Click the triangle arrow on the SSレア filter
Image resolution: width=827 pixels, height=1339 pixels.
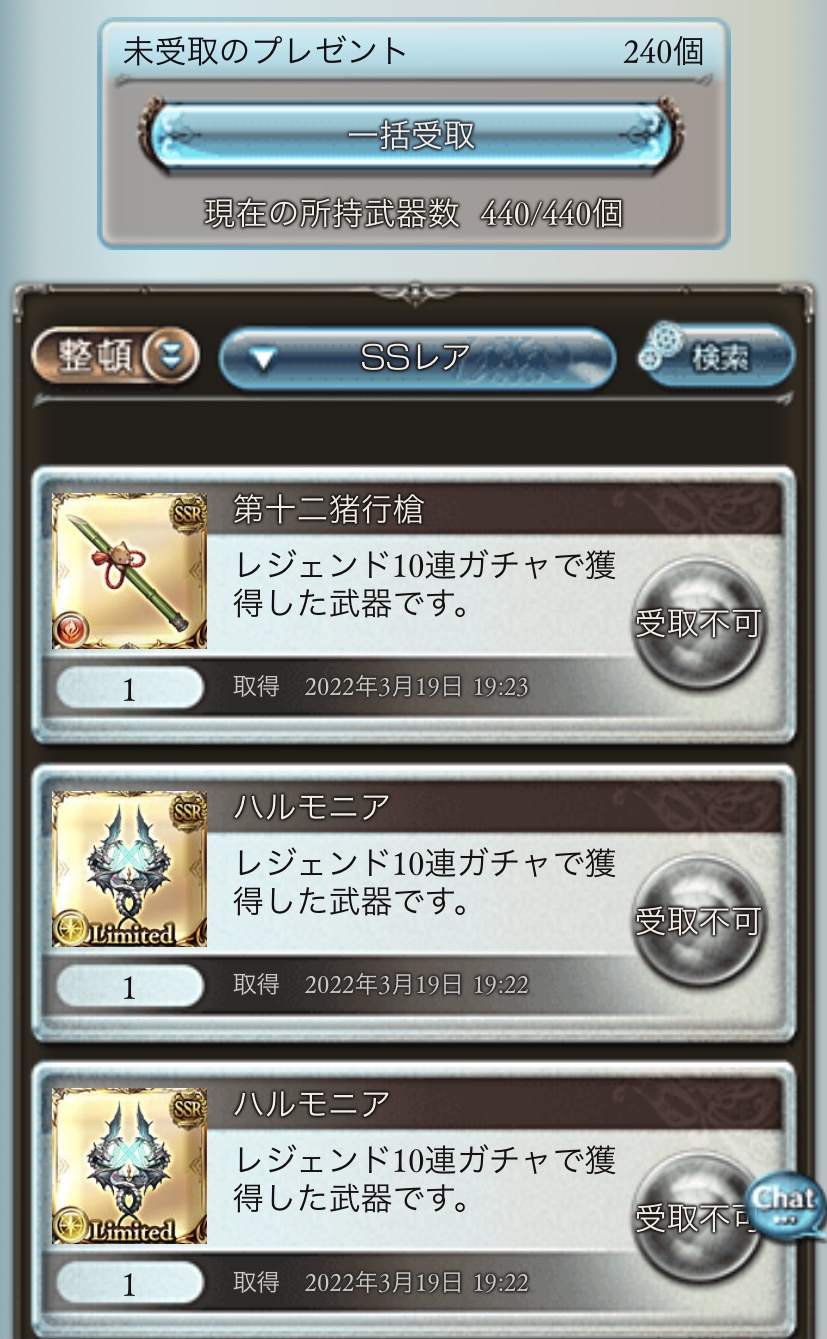click(262, 360)
